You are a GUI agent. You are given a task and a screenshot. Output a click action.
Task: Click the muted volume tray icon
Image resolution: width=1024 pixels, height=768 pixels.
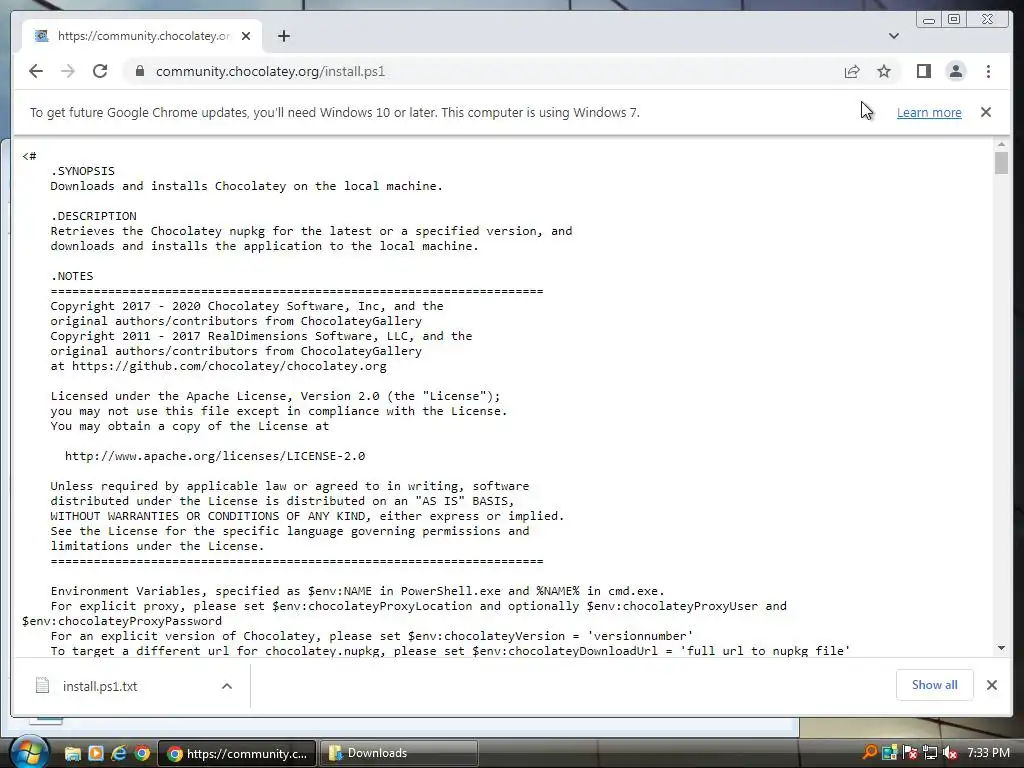coord(950,753)
